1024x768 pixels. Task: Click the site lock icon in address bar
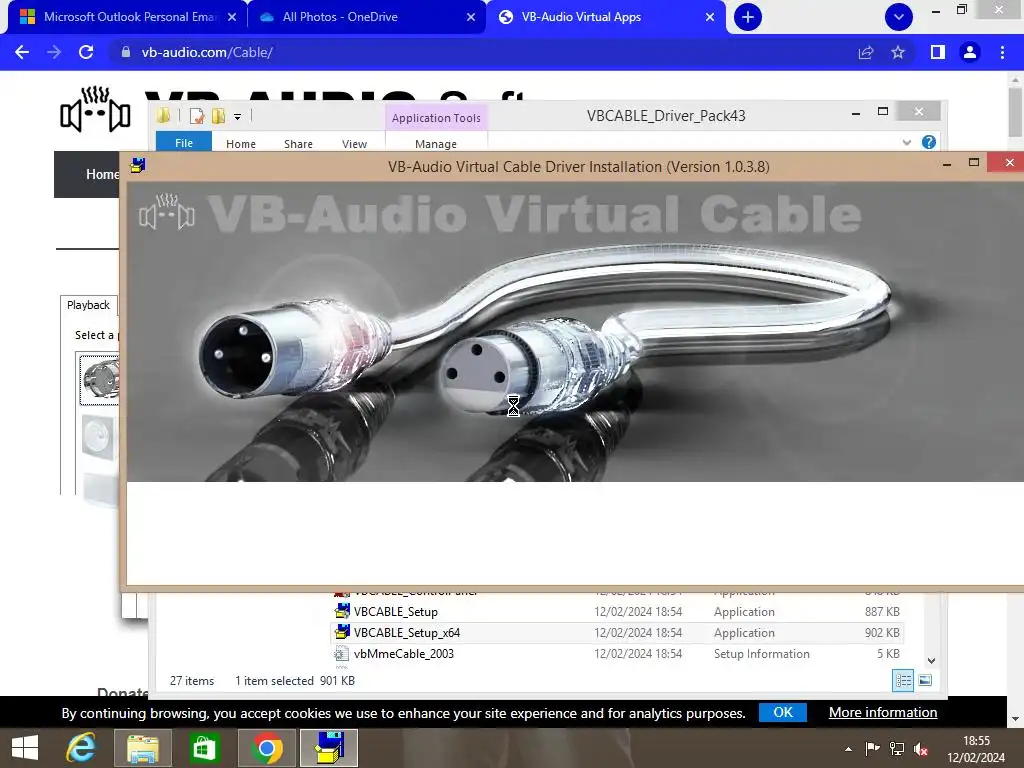[x=126, y=52]
